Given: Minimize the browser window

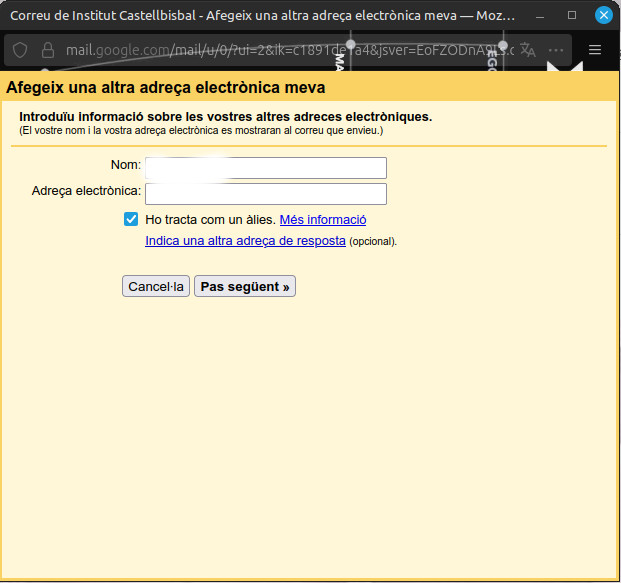Looking at the screenshot, I should 541,16.
